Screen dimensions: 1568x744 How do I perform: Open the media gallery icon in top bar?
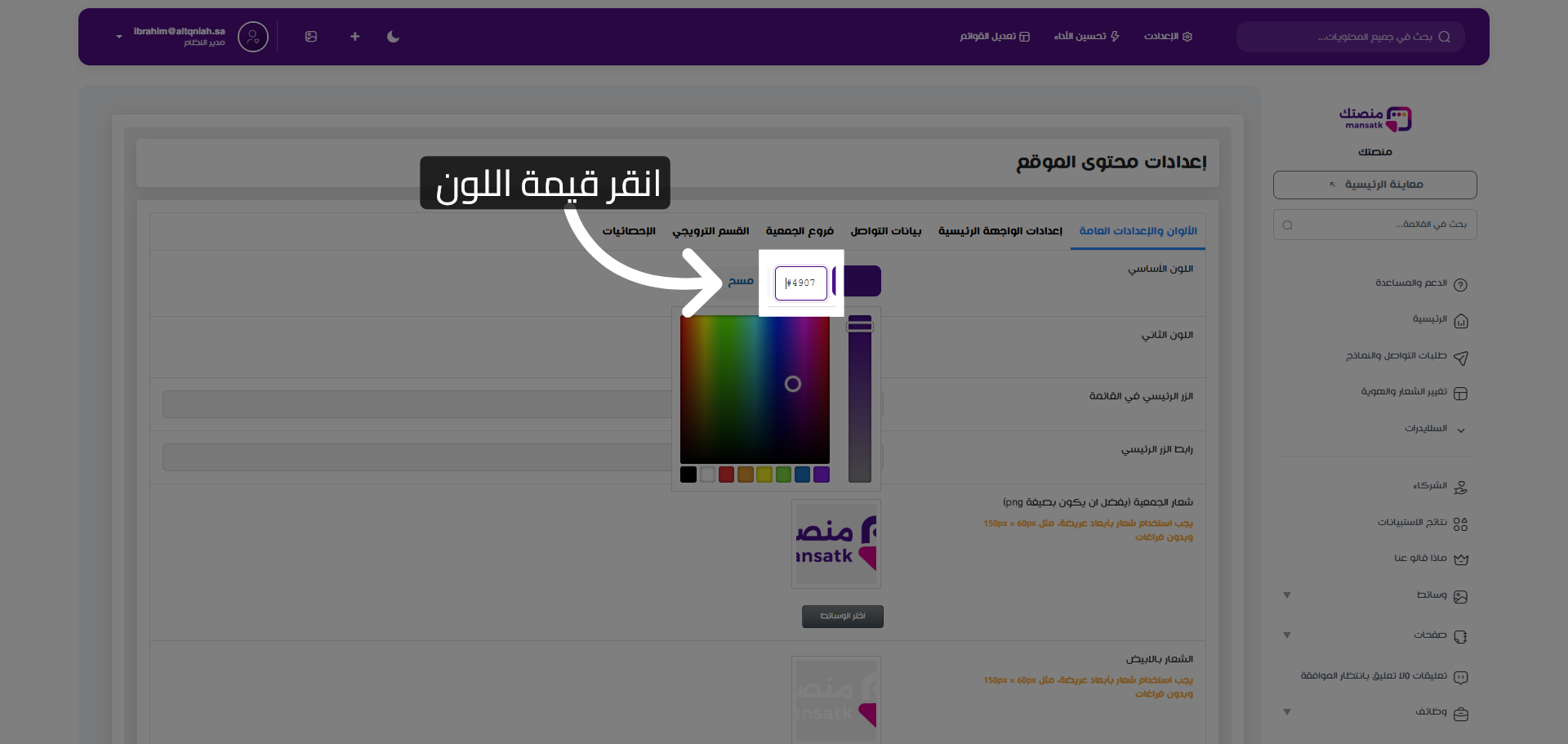tap(311, 37)
